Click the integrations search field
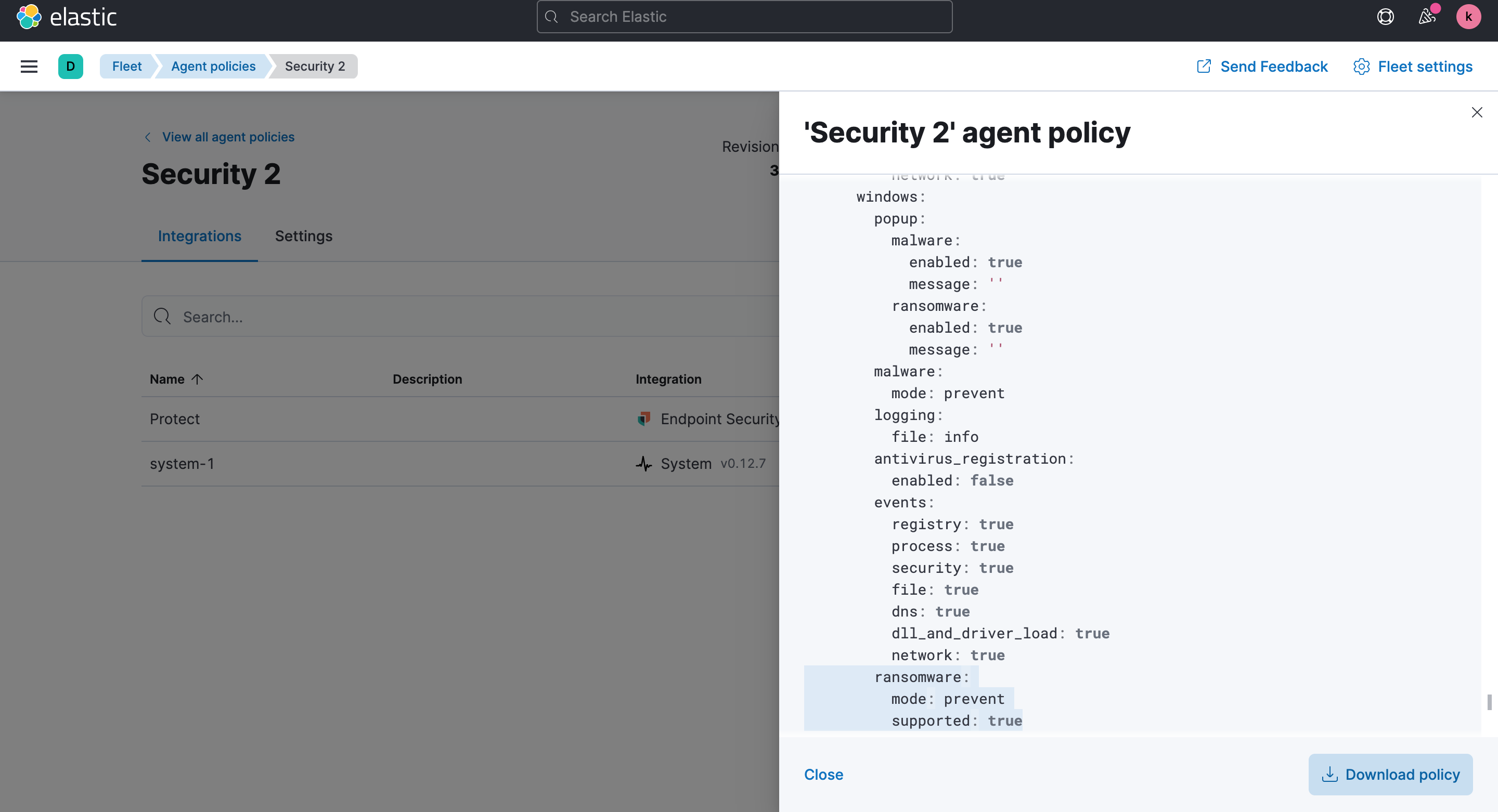1498x812 pixels. point(407,316)
